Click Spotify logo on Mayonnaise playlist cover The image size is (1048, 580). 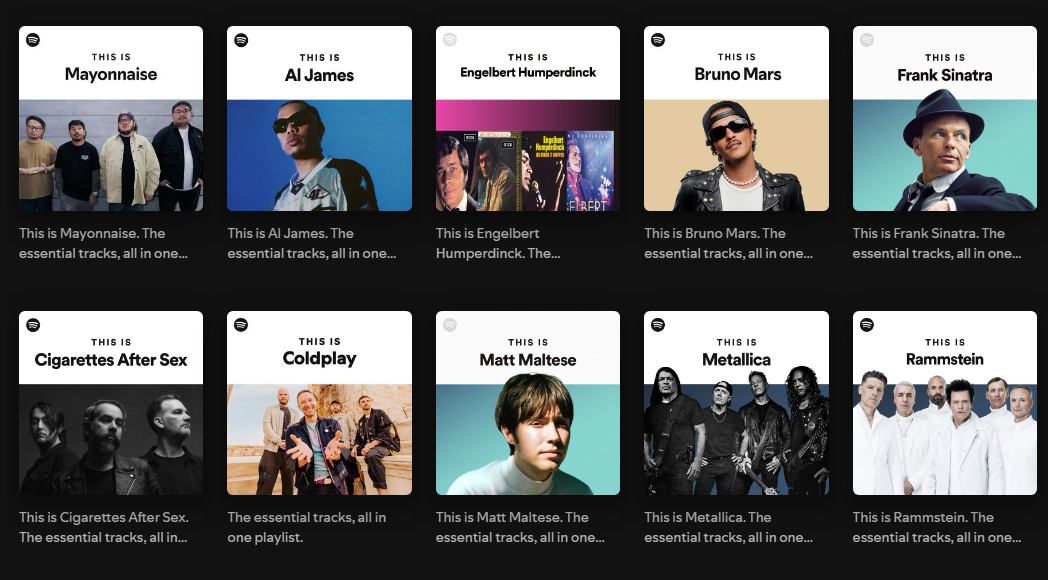pyautogui.click(x=33, y=40)
